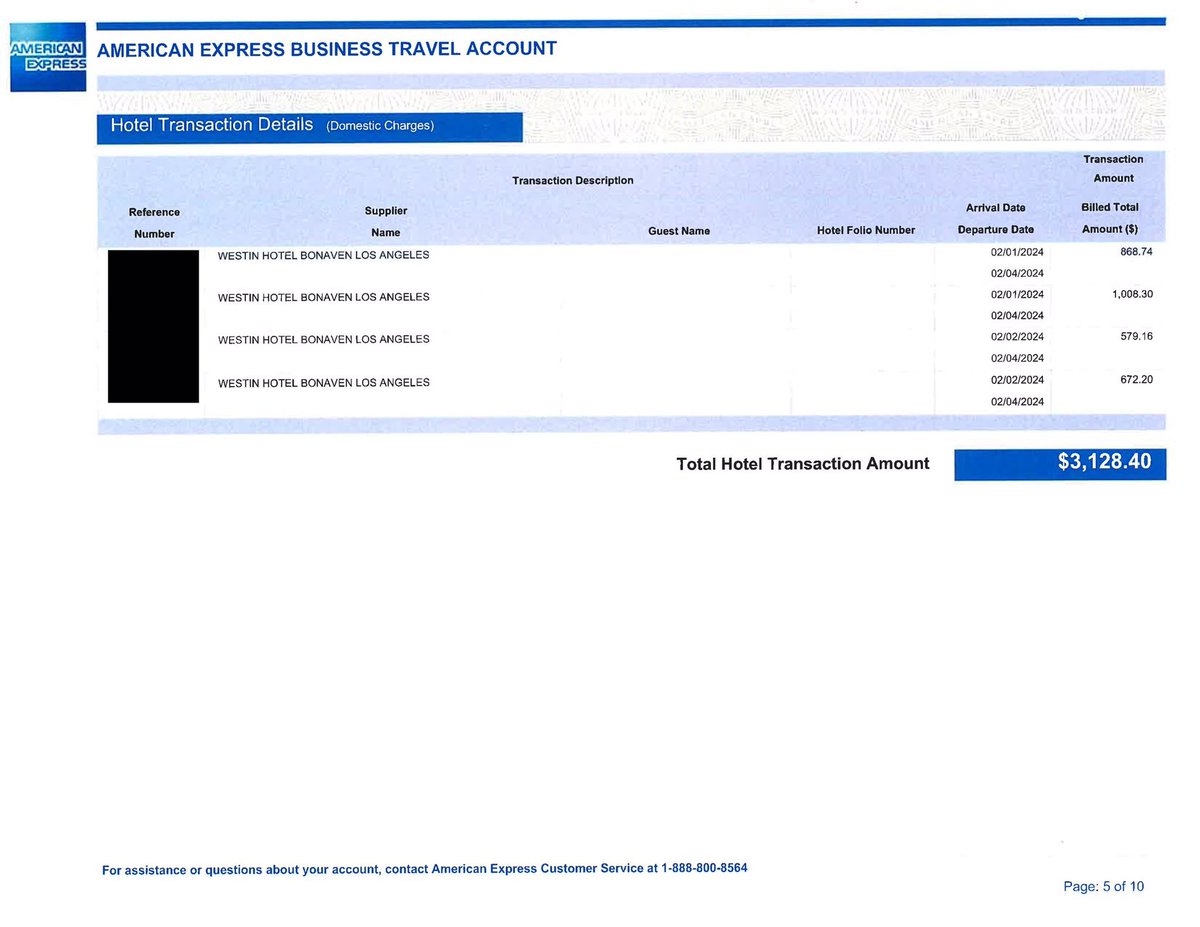Click the "Hotel Transaction Details" section title
Image resolution: width=1200 pixels, height=927 pixels.
tap(212, 126)
